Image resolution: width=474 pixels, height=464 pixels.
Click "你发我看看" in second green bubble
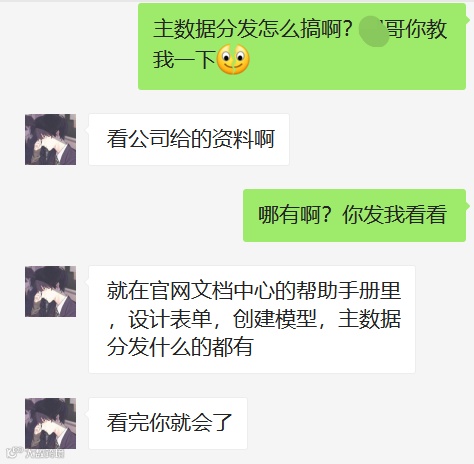pyautogui.click(x=394, y=215)
